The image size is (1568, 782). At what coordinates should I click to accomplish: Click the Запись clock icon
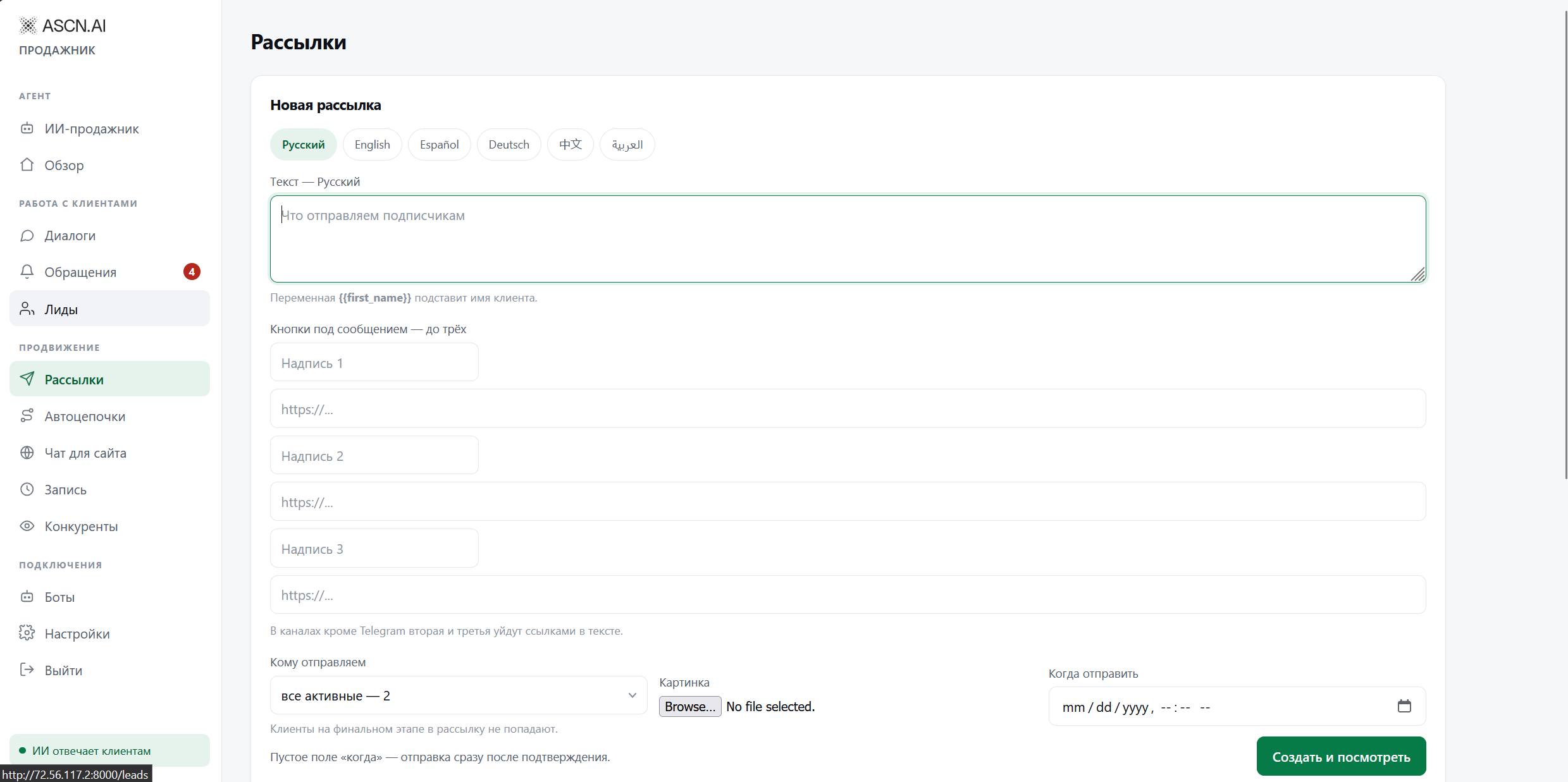(27, 489)
